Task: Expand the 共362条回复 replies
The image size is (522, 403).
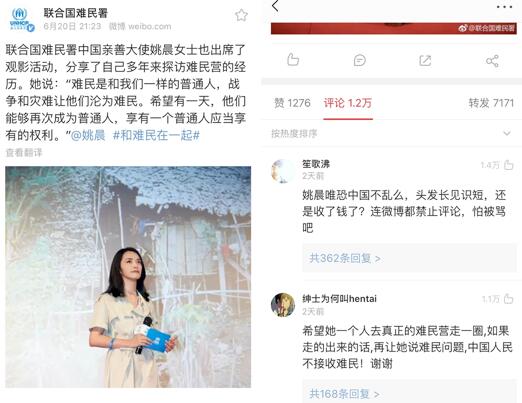Action: [345, 258]
